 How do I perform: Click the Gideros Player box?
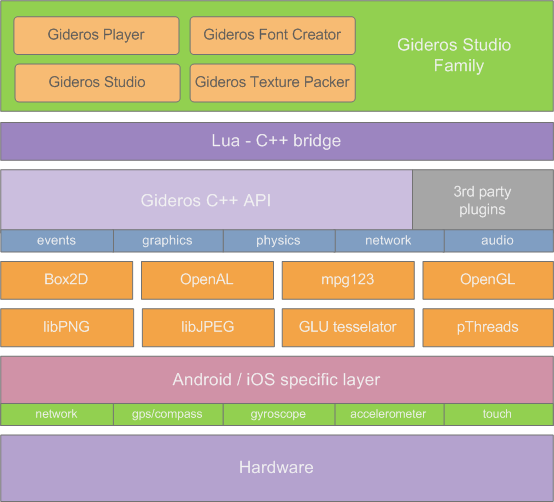[96, 35]
